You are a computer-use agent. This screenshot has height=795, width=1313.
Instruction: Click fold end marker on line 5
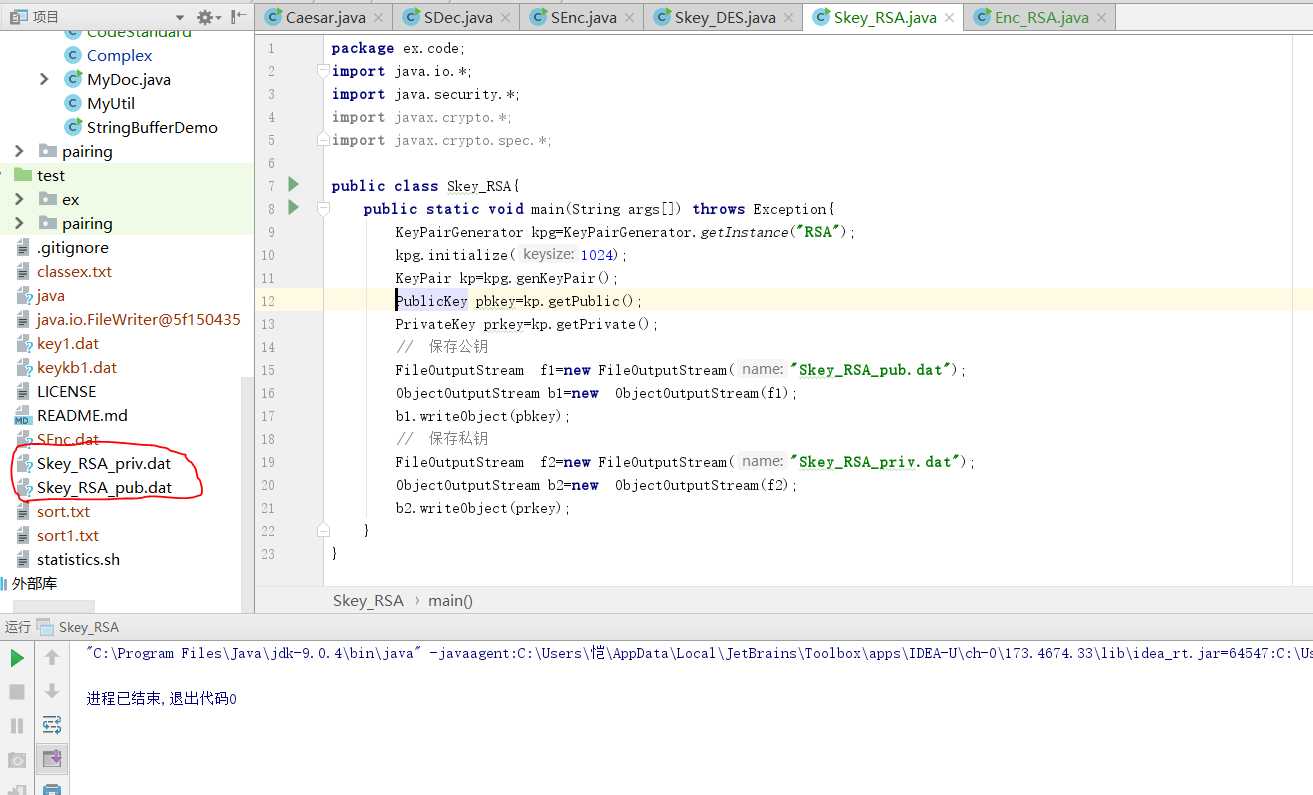click(322, 140)
